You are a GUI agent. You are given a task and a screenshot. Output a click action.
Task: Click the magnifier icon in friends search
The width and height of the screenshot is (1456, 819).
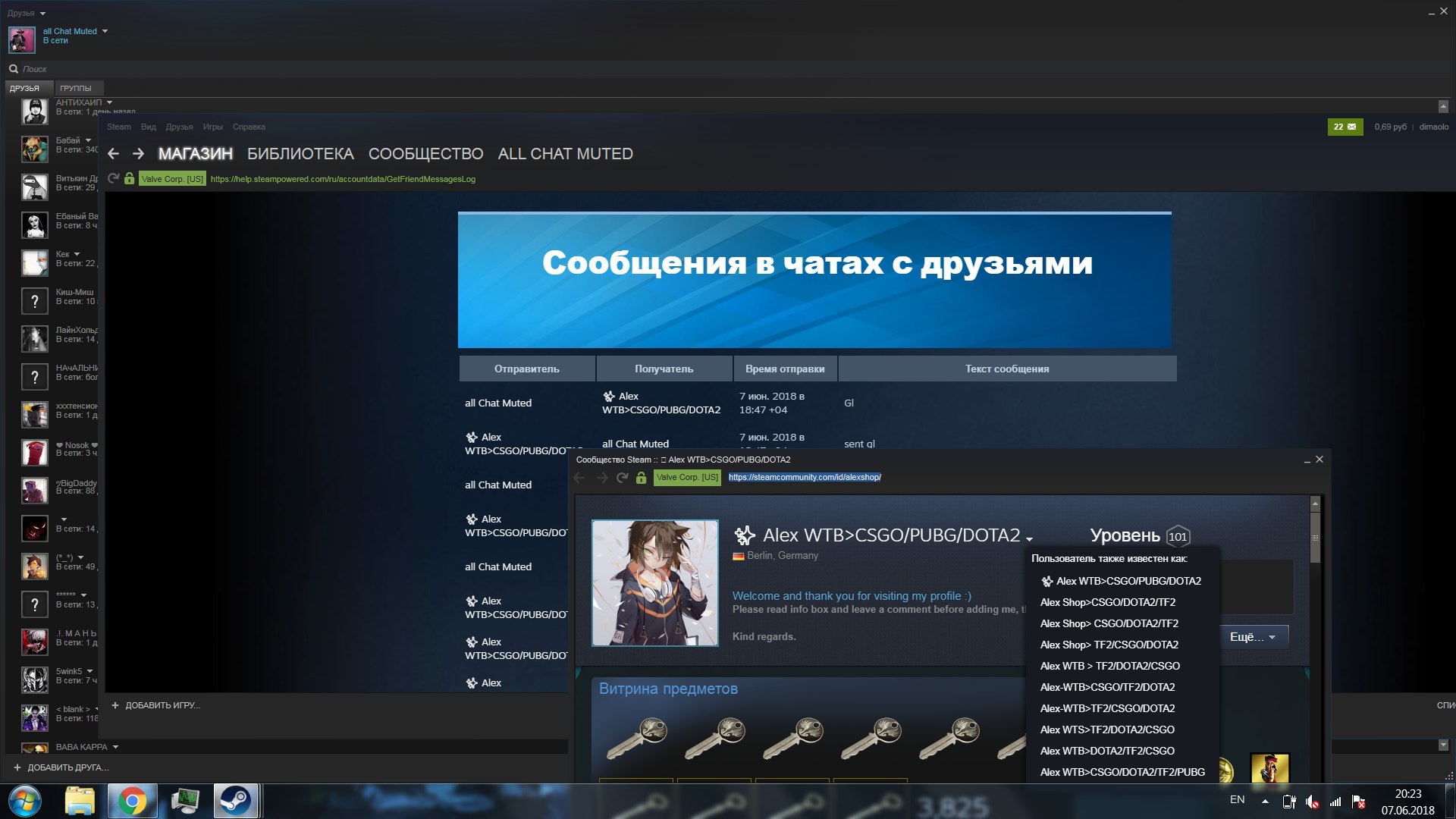pos(14,69)
